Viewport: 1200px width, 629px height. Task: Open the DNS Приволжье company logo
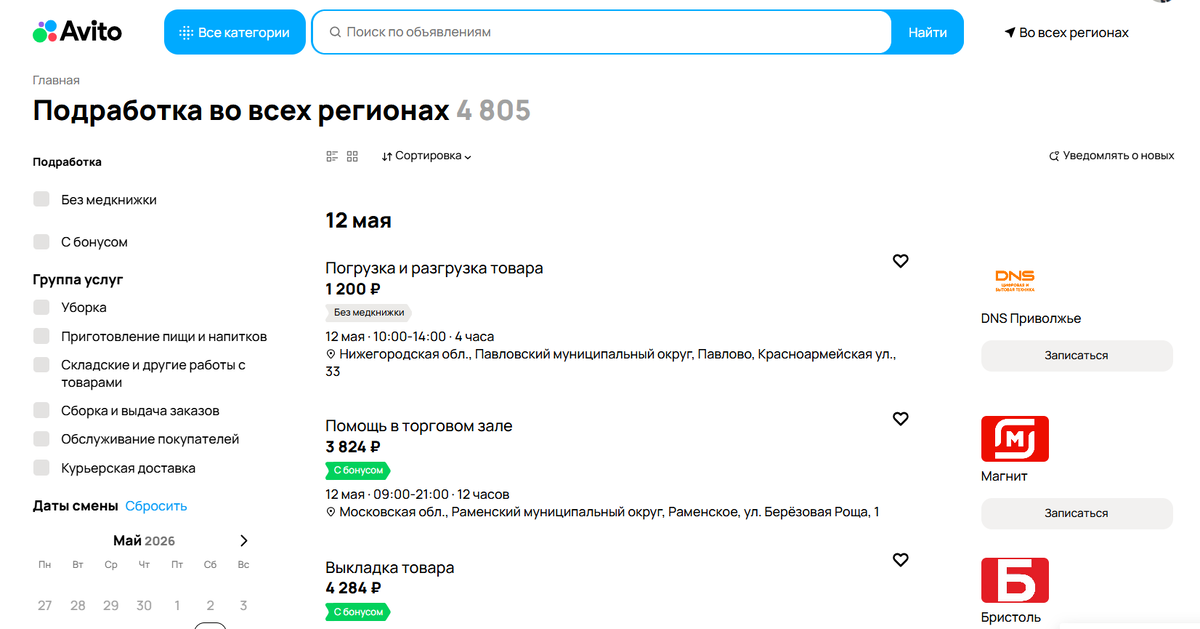coord(1015,281)
